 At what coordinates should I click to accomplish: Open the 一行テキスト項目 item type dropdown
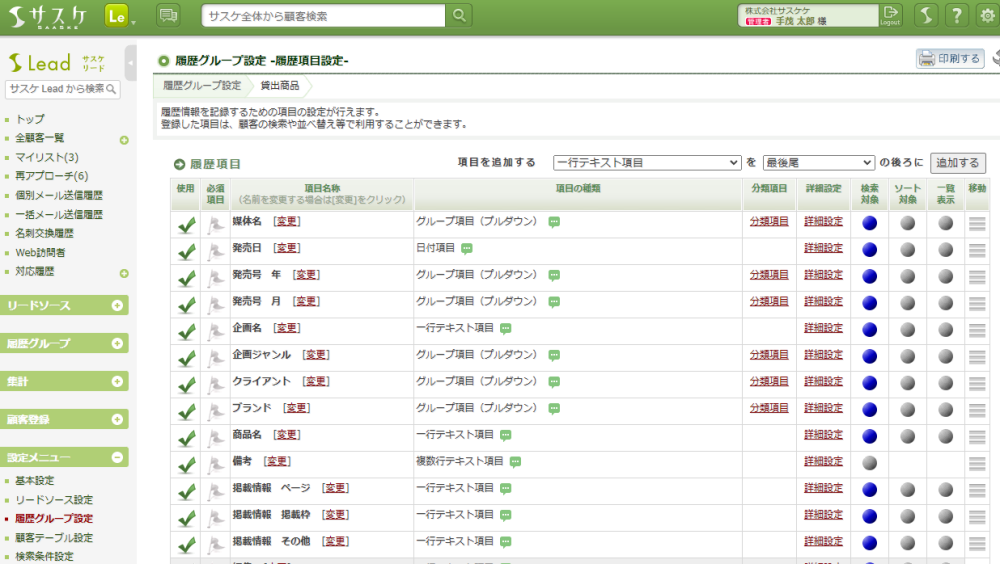point(646,162)
